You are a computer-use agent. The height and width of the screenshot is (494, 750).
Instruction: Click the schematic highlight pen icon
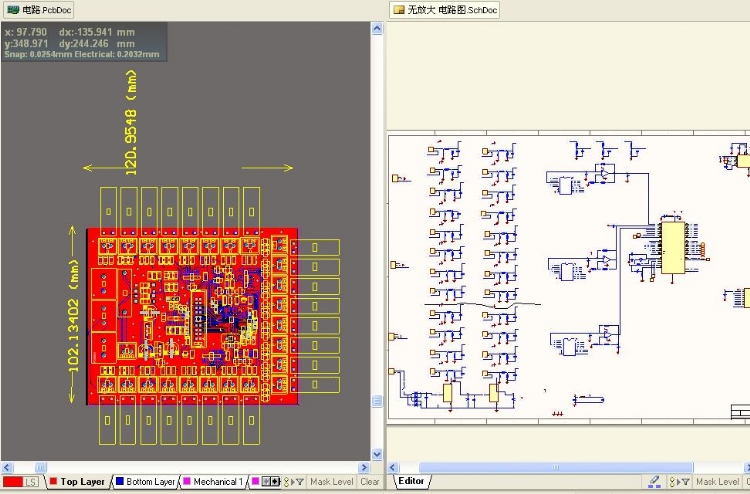pyautogui.click(x=654, y=482)
